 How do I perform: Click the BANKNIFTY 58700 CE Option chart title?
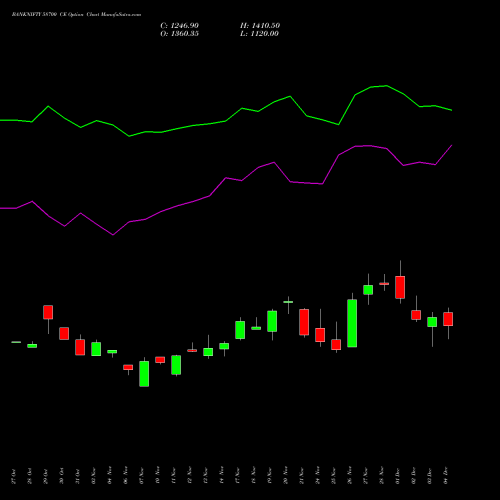pyautogui.click(x=76, y=15)
